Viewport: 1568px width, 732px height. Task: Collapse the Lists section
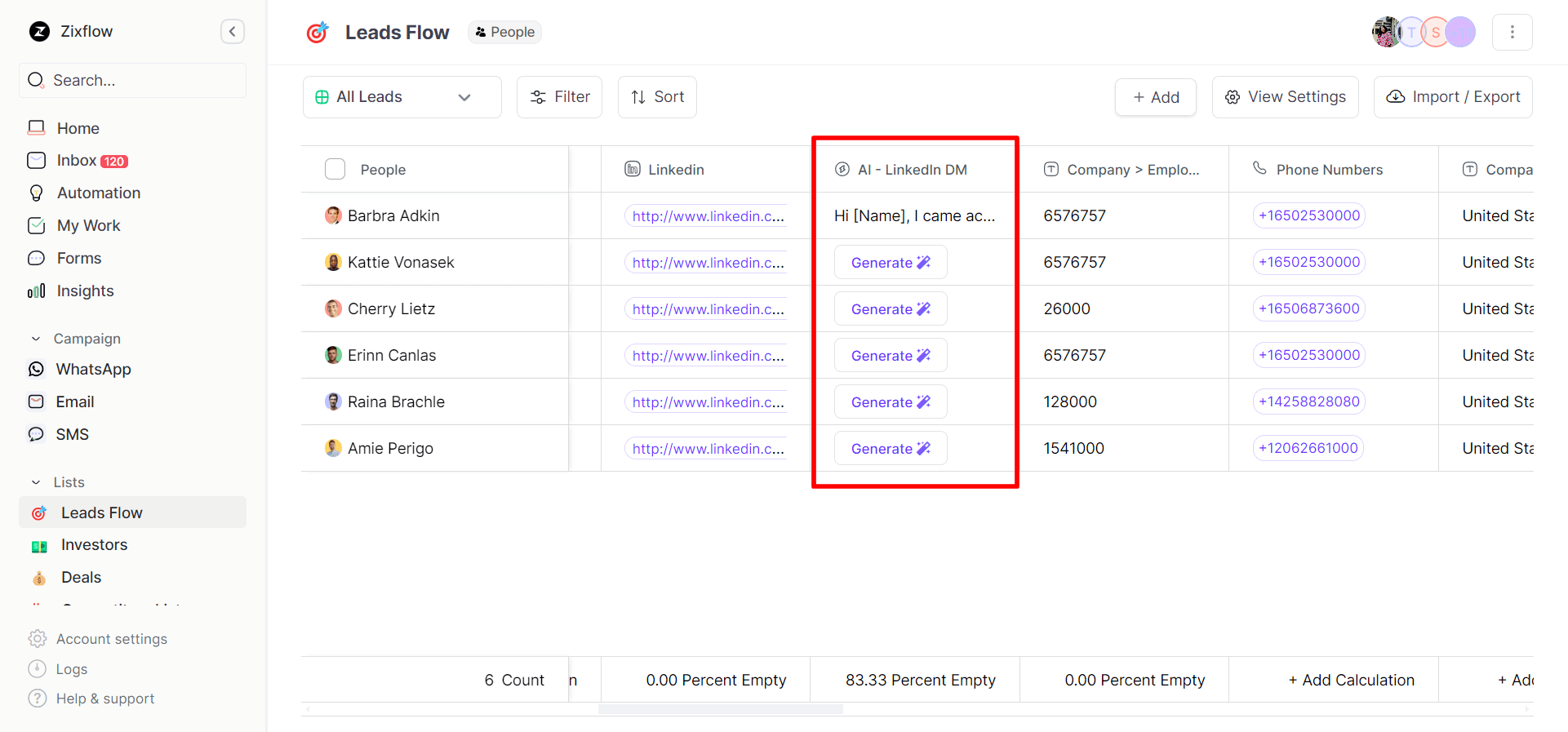click(x=36, y=482)
